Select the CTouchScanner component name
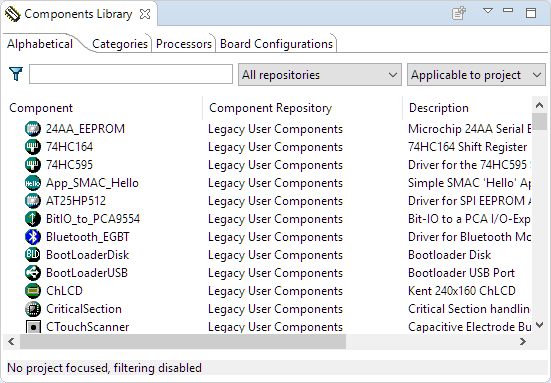 click(x=88, y=327)
